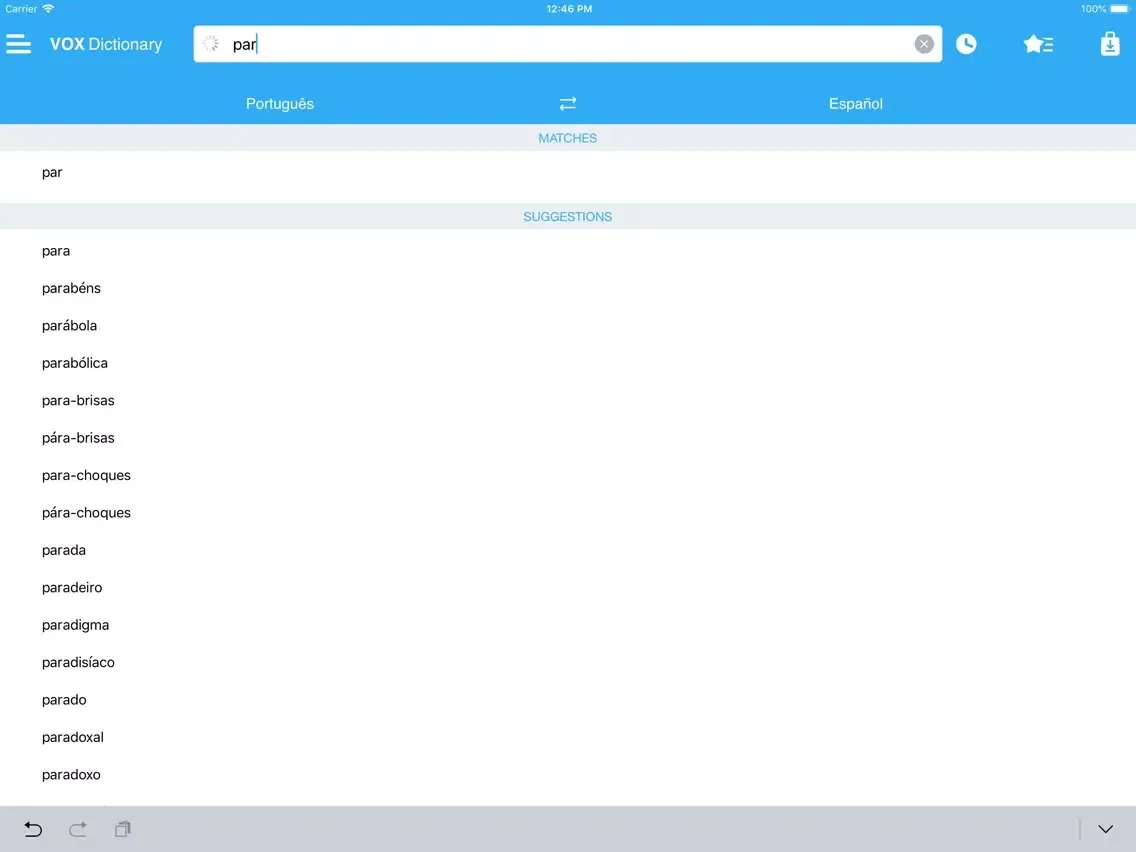The height and width of the screenshot is (852, 1136).
Task: Clear the search field text
Action: [x=924, y=44]
